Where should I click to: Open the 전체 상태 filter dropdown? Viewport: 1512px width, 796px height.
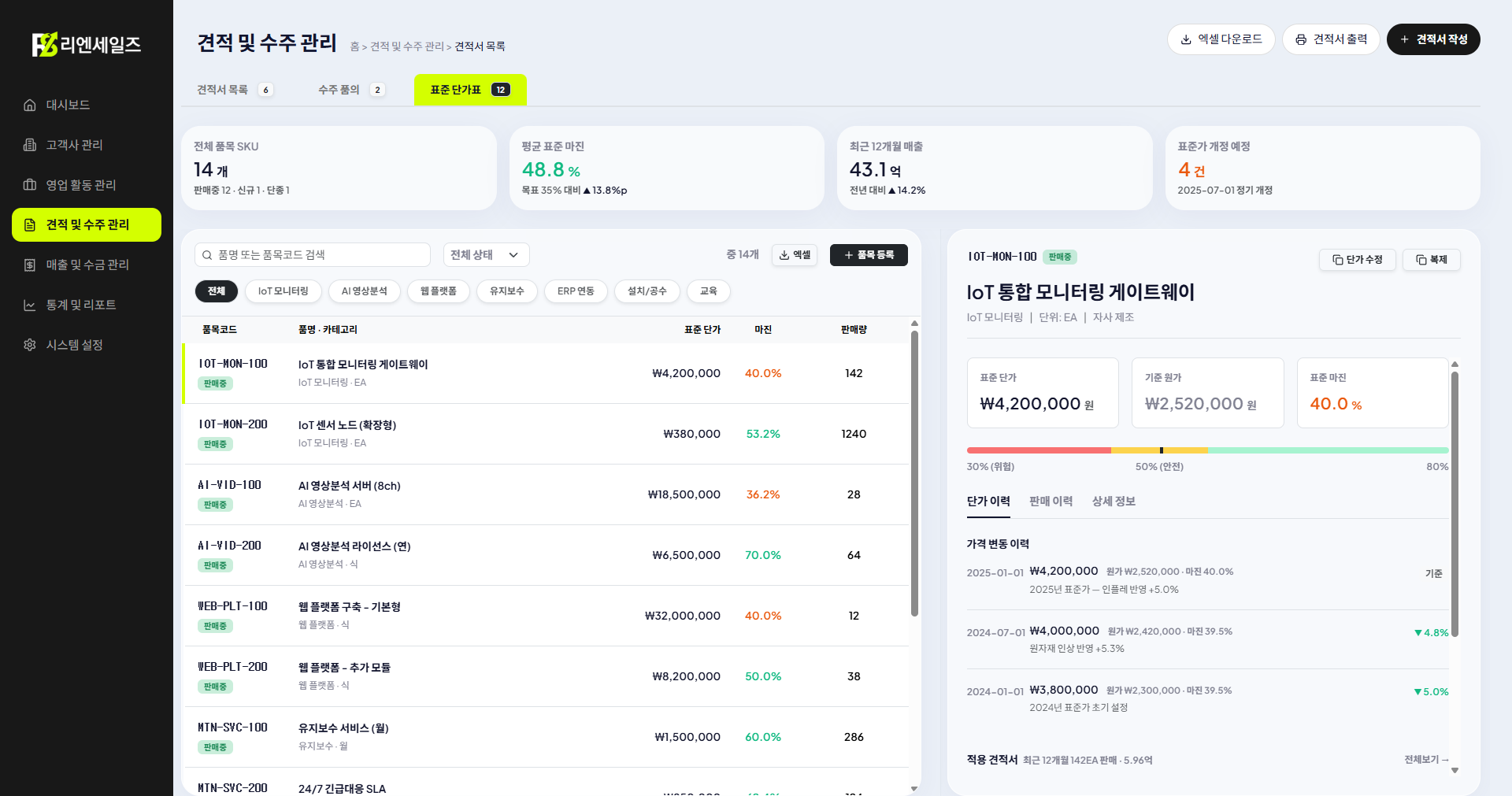point(486,255)
